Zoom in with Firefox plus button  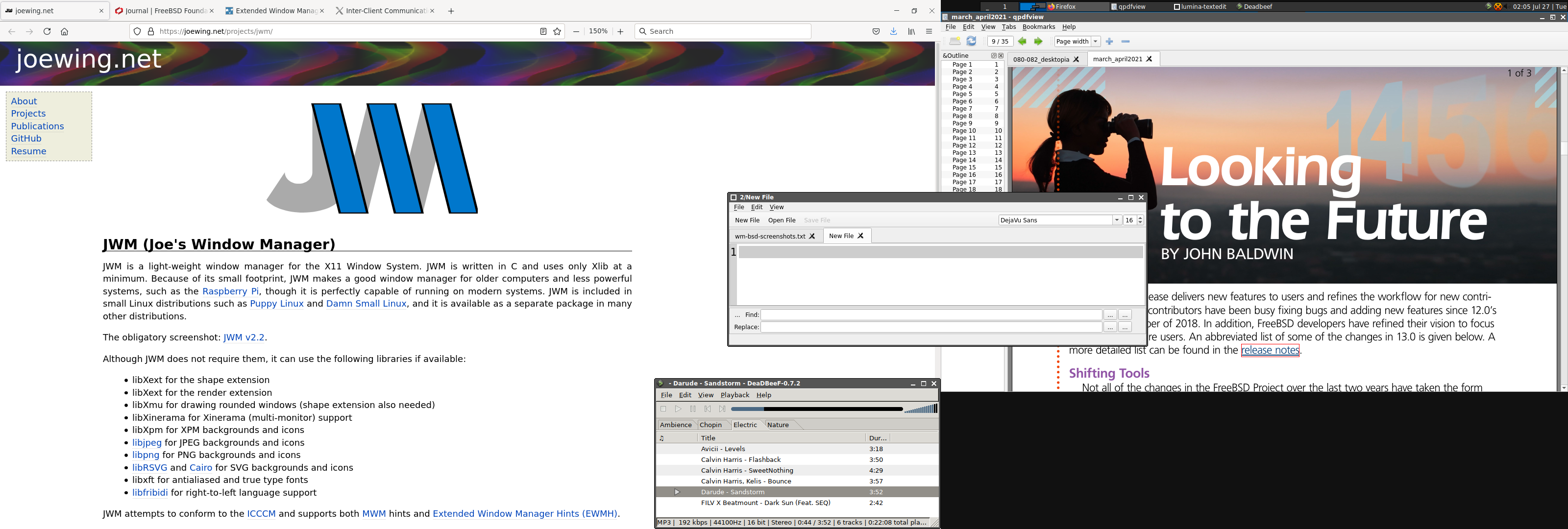(620, 32)
